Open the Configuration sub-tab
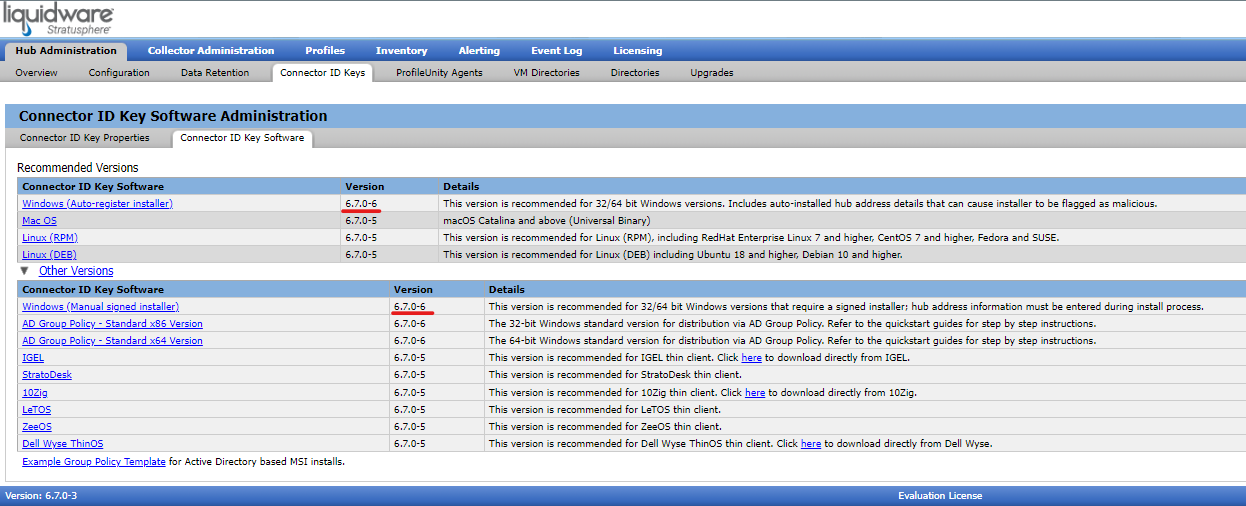 [x=119, y=73]
